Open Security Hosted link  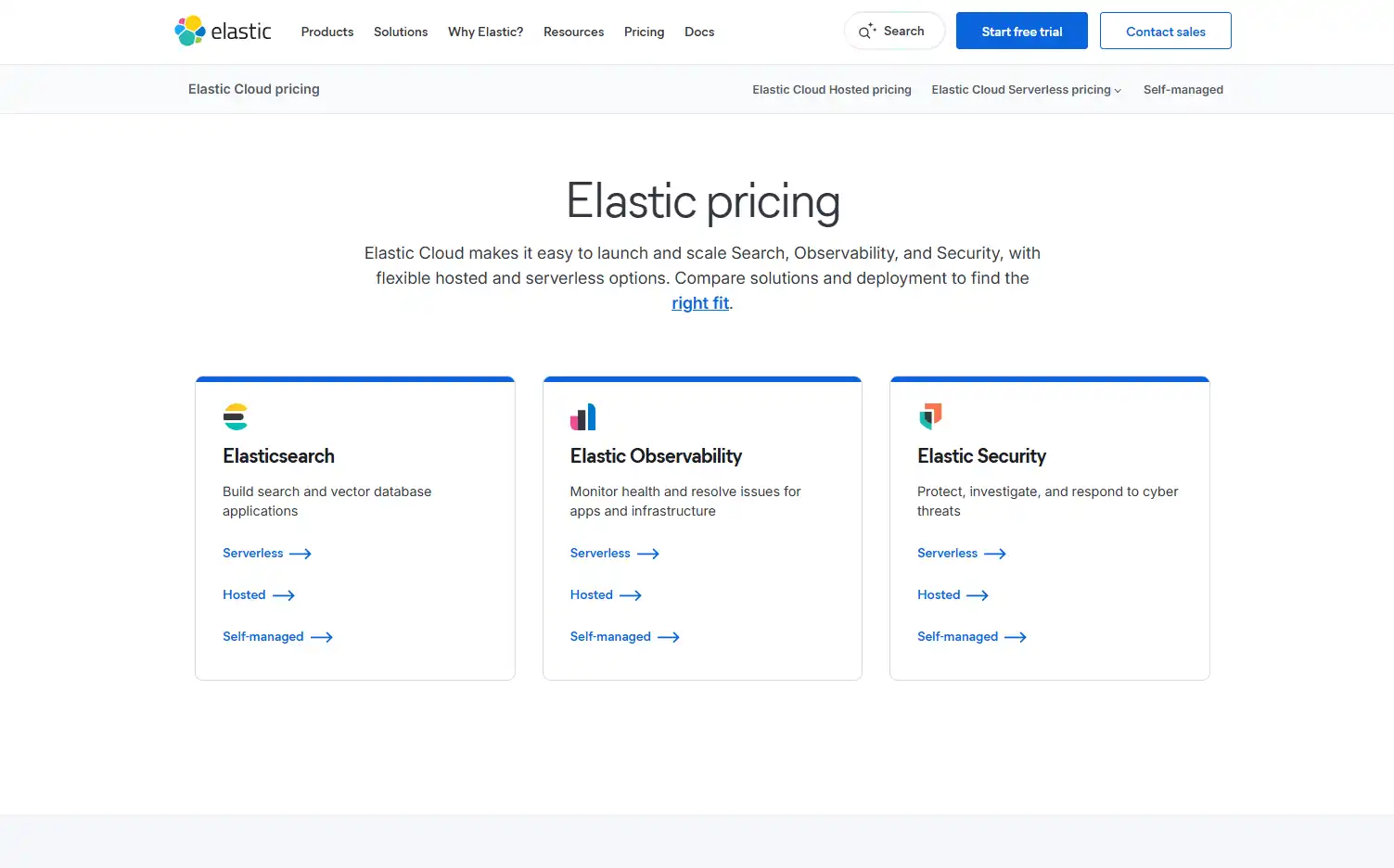point(953,595)
